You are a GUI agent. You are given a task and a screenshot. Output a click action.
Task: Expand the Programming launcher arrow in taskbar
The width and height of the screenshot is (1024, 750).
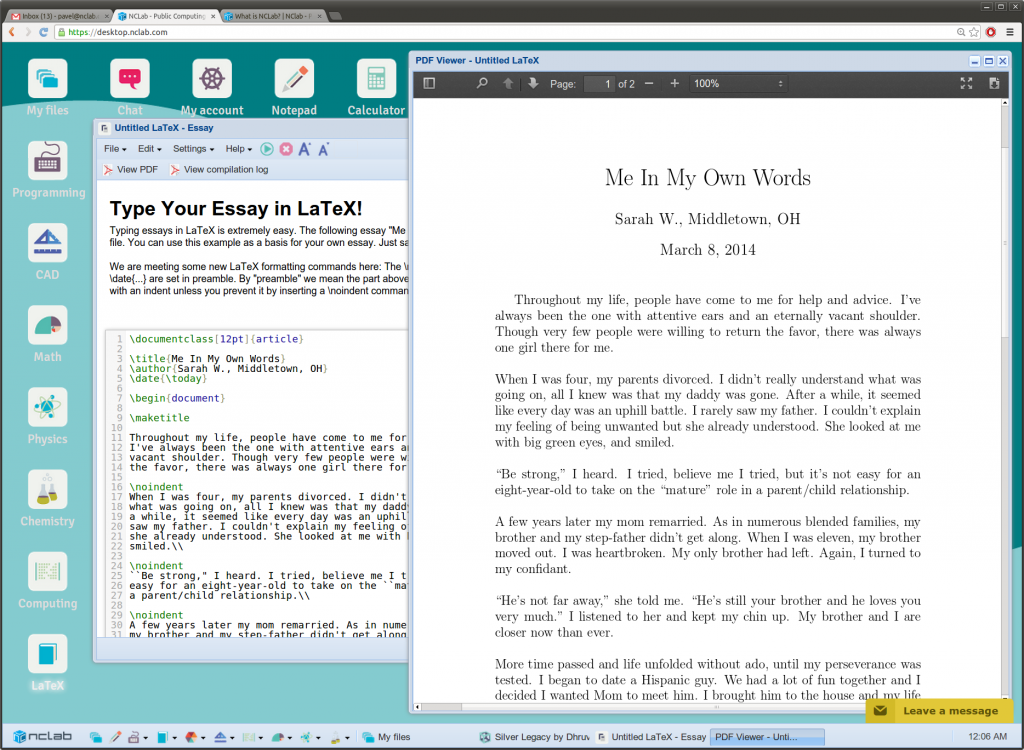tap(146, 738)
